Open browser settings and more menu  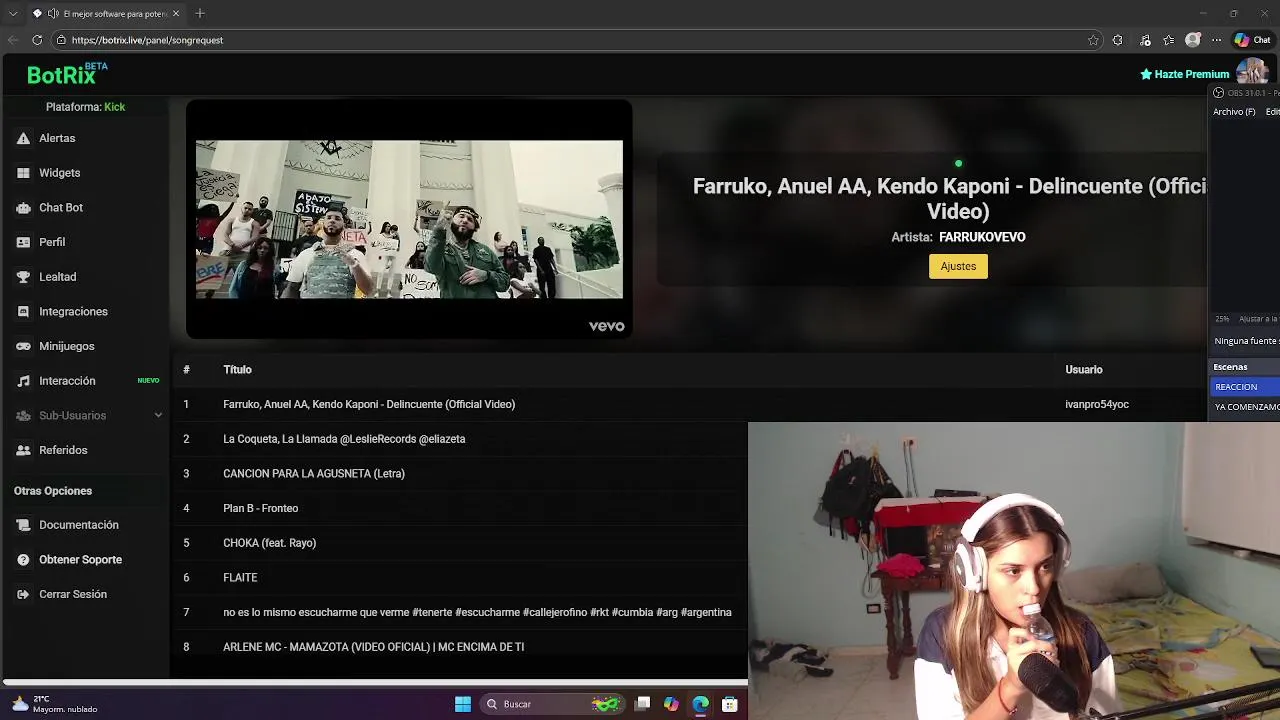pos(1216,40)
